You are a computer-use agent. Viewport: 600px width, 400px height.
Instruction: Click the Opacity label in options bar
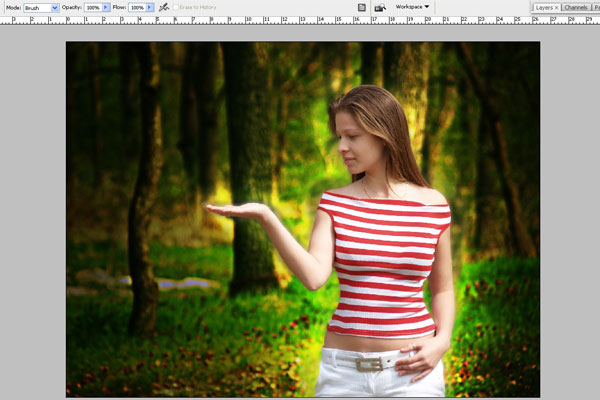tap(71, 7)
